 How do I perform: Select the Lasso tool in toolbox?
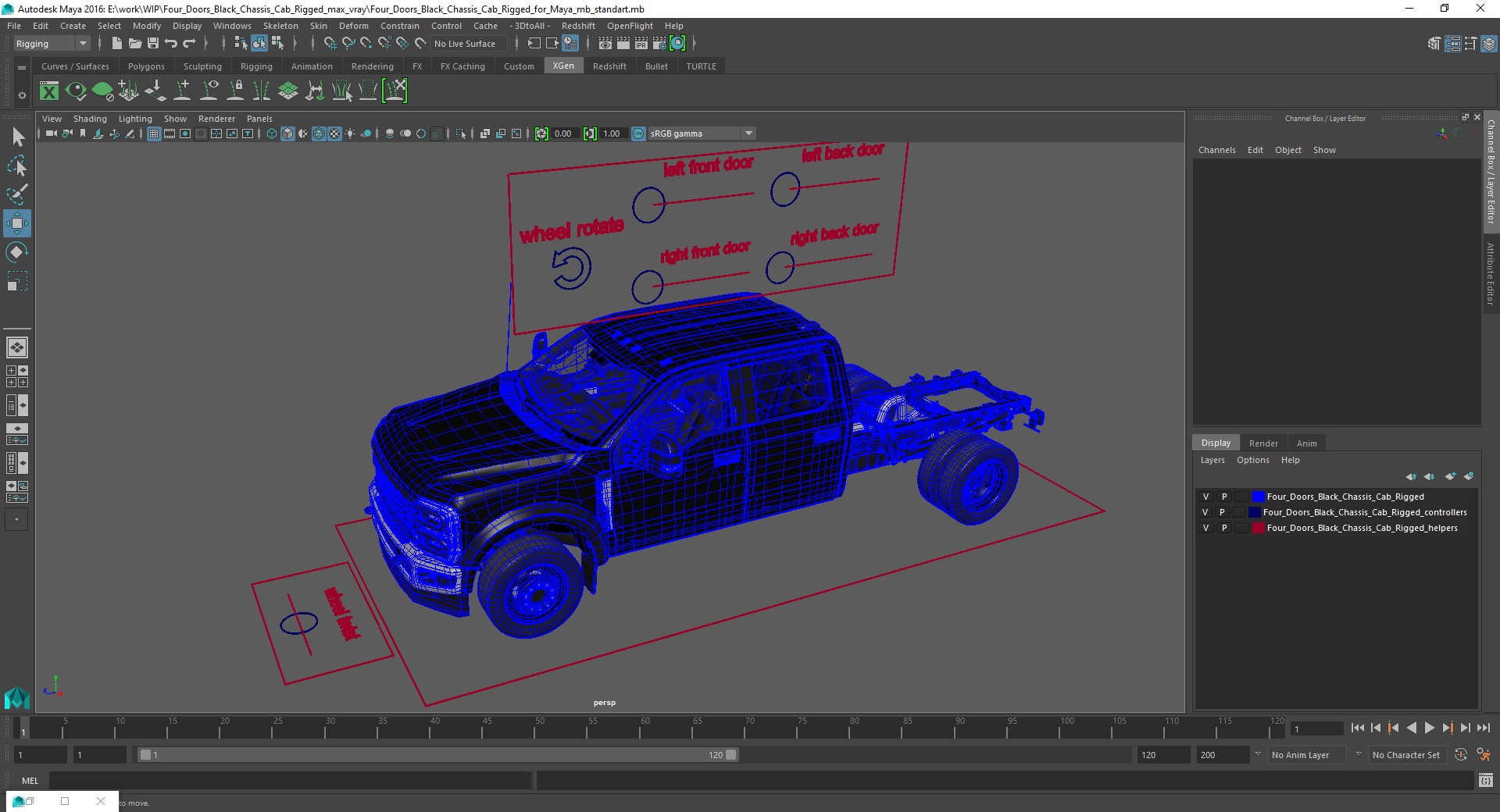point(17,166)
